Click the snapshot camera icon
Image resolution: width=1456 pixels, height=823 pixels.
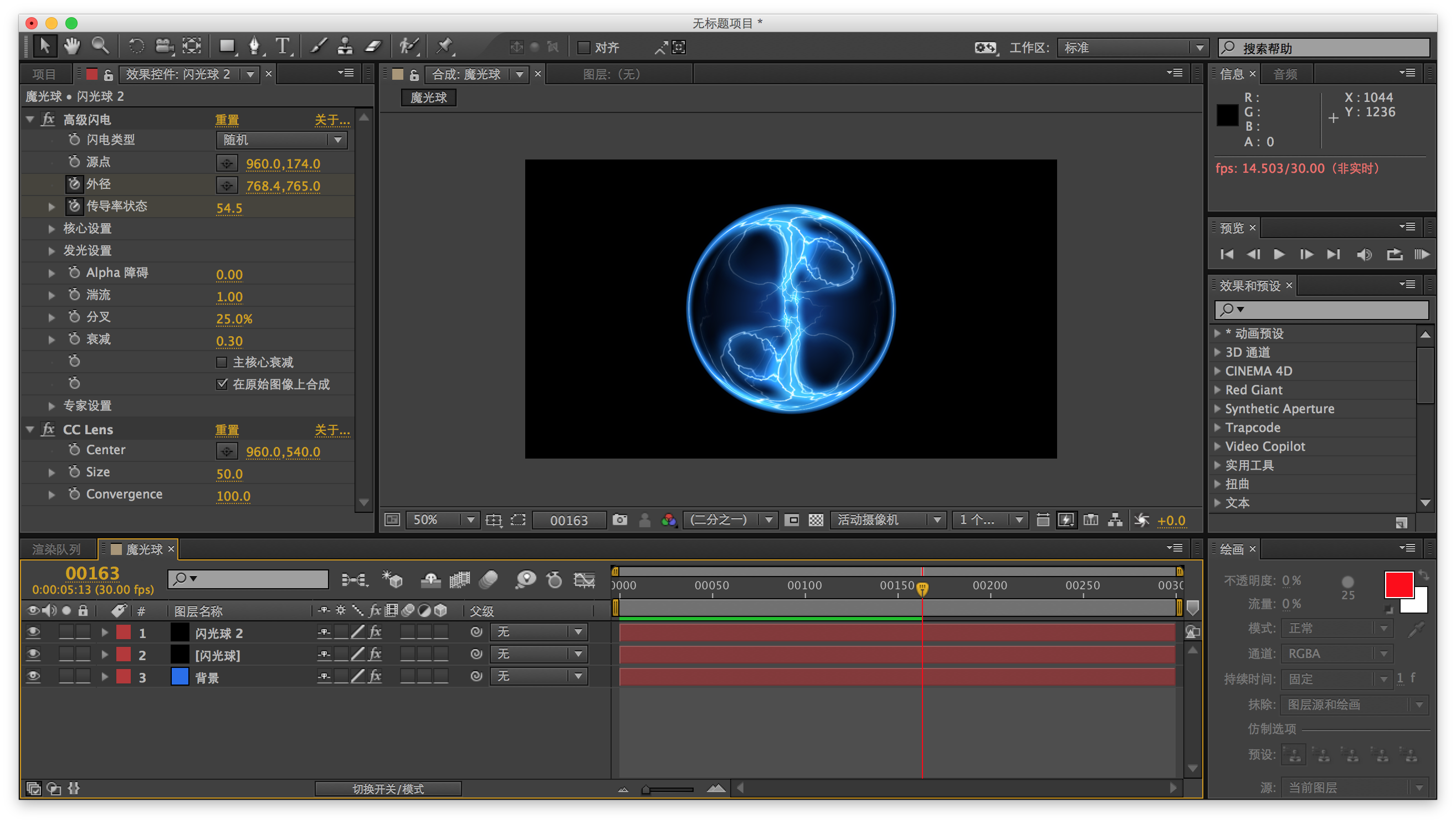[x=620, y=519]
